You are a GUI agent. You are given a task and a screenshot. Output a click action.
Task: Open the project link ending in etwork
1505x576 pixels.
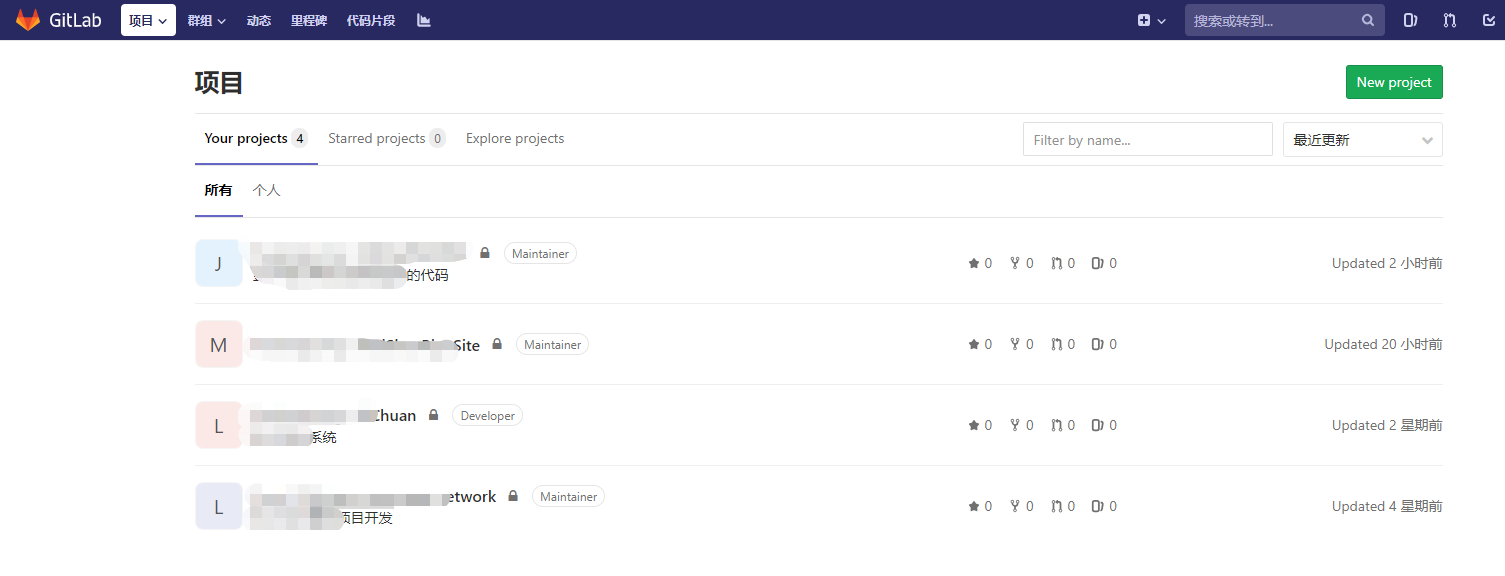[x=373, y=497]
